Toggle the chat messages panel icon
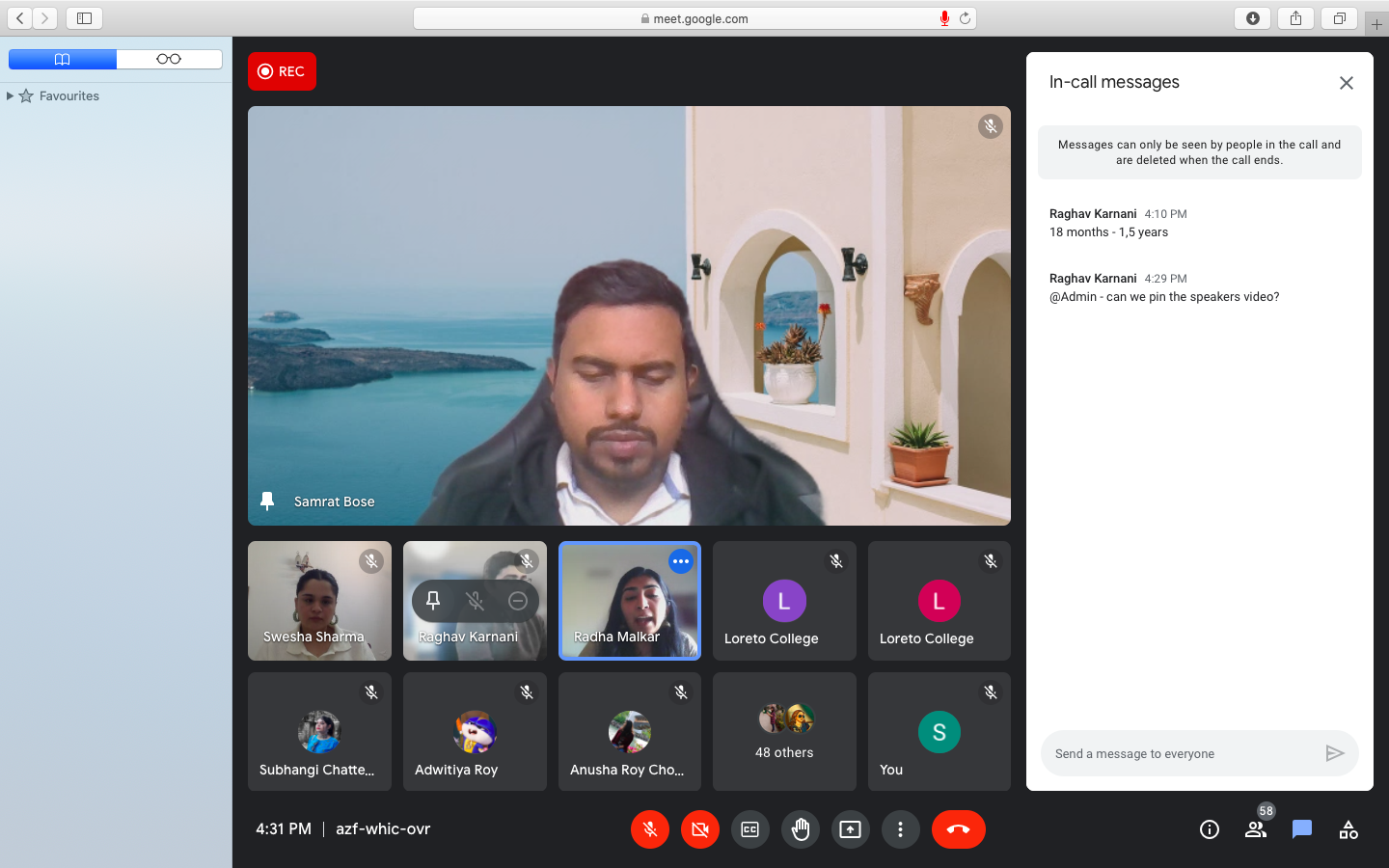 tap(1302, 829)
